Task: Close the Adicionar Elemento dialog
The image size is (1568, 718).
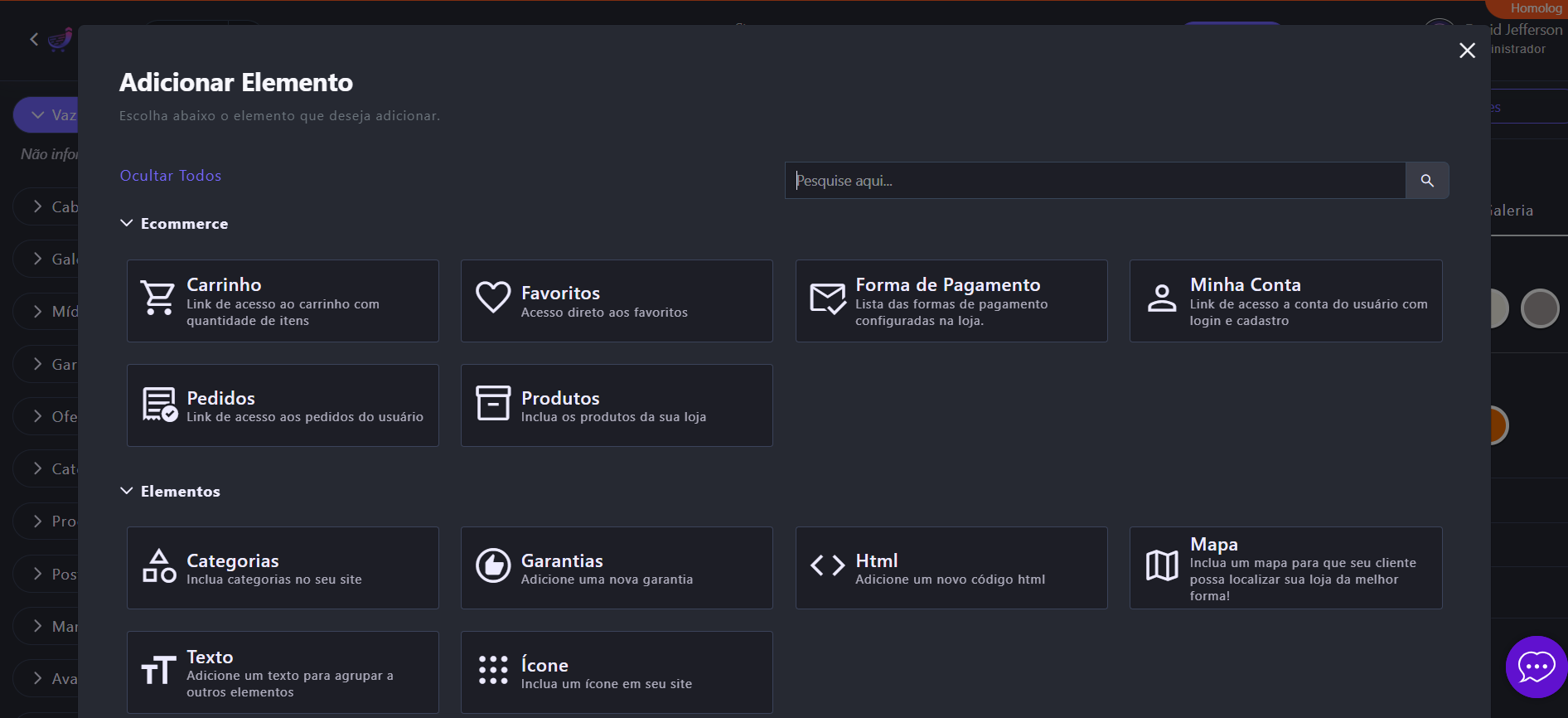Action: (1468, 51)
